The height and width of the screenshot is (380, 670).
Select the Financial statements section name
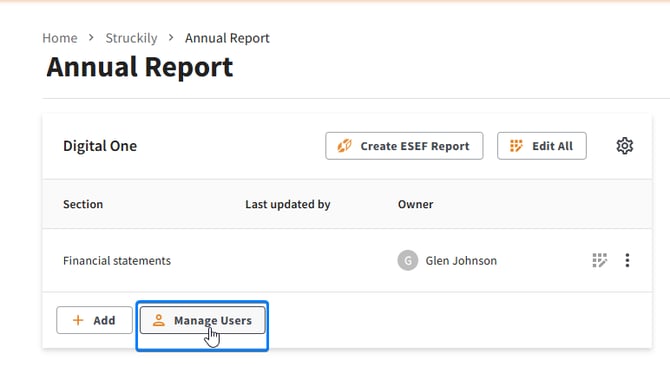point(117,260)
